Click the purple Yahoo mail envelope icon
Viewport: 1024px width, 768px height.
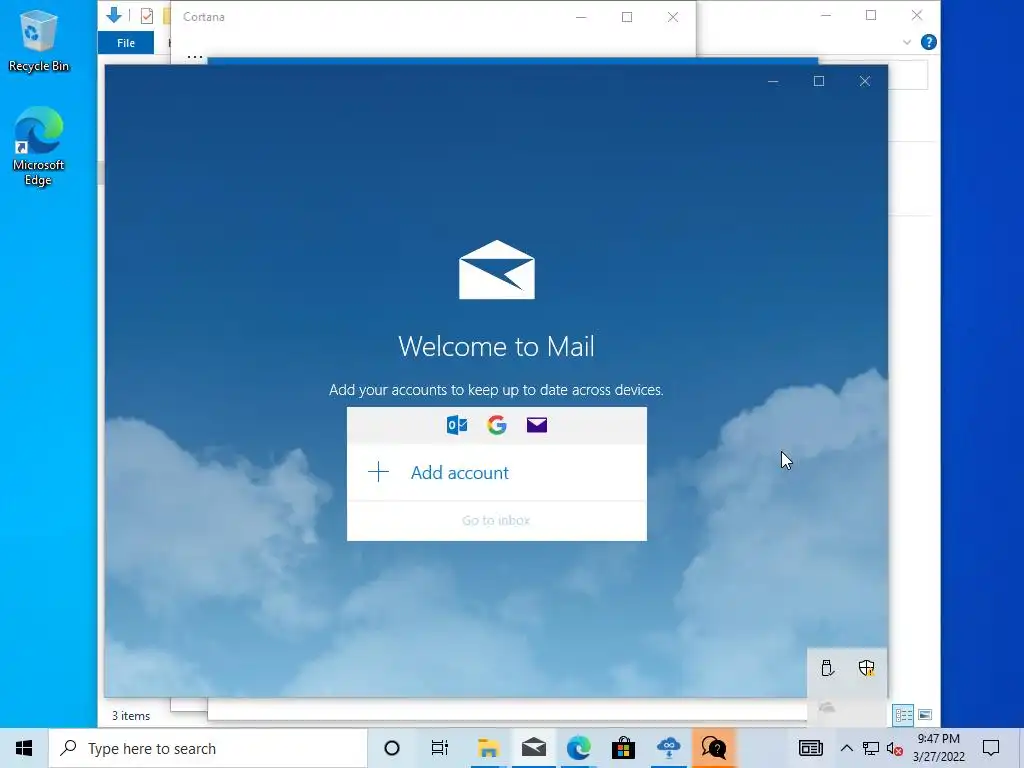tap(537, 425)
